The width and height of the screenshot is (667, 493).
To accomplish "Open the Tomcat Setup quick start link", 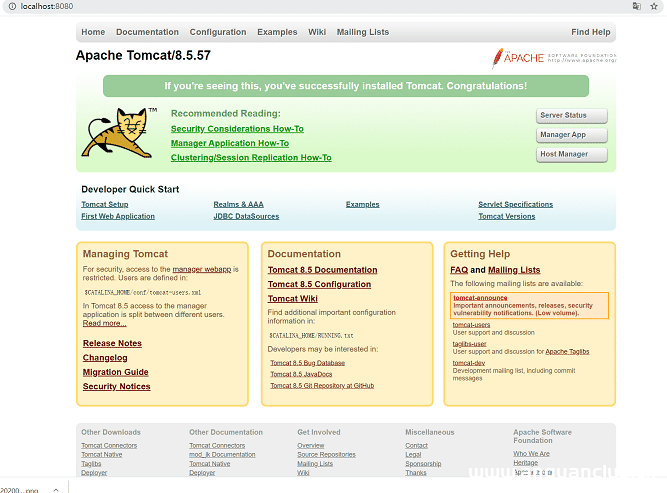I will 105,205.
